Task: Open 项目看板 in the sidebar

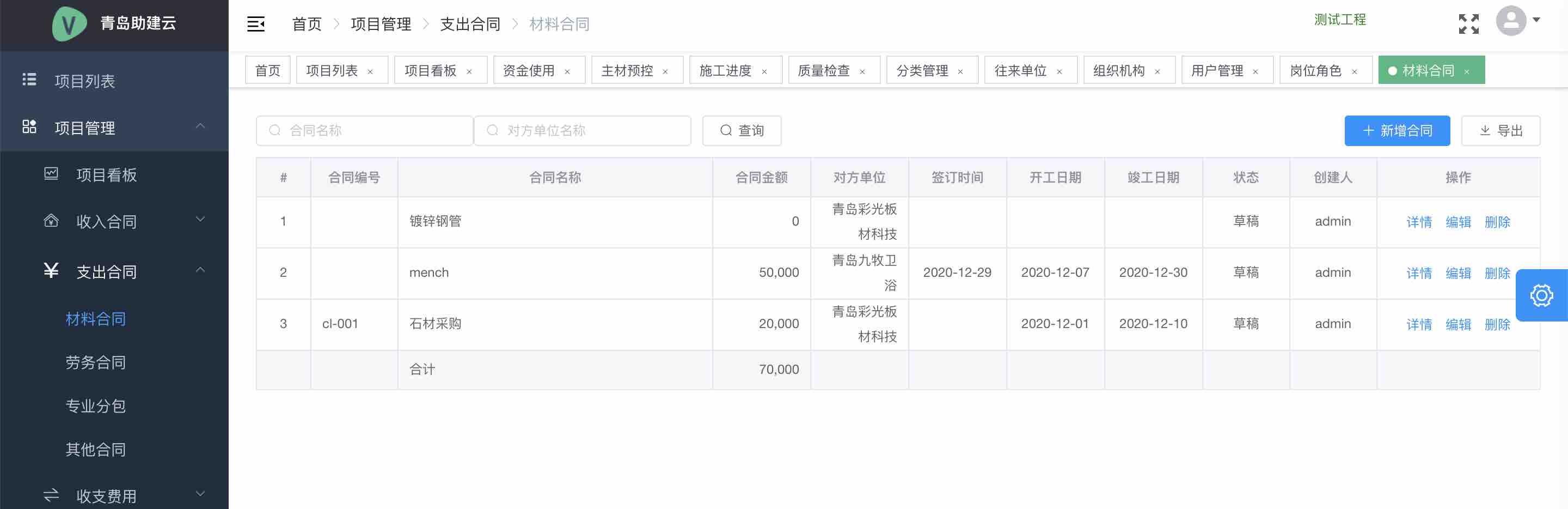Action: 106,175
